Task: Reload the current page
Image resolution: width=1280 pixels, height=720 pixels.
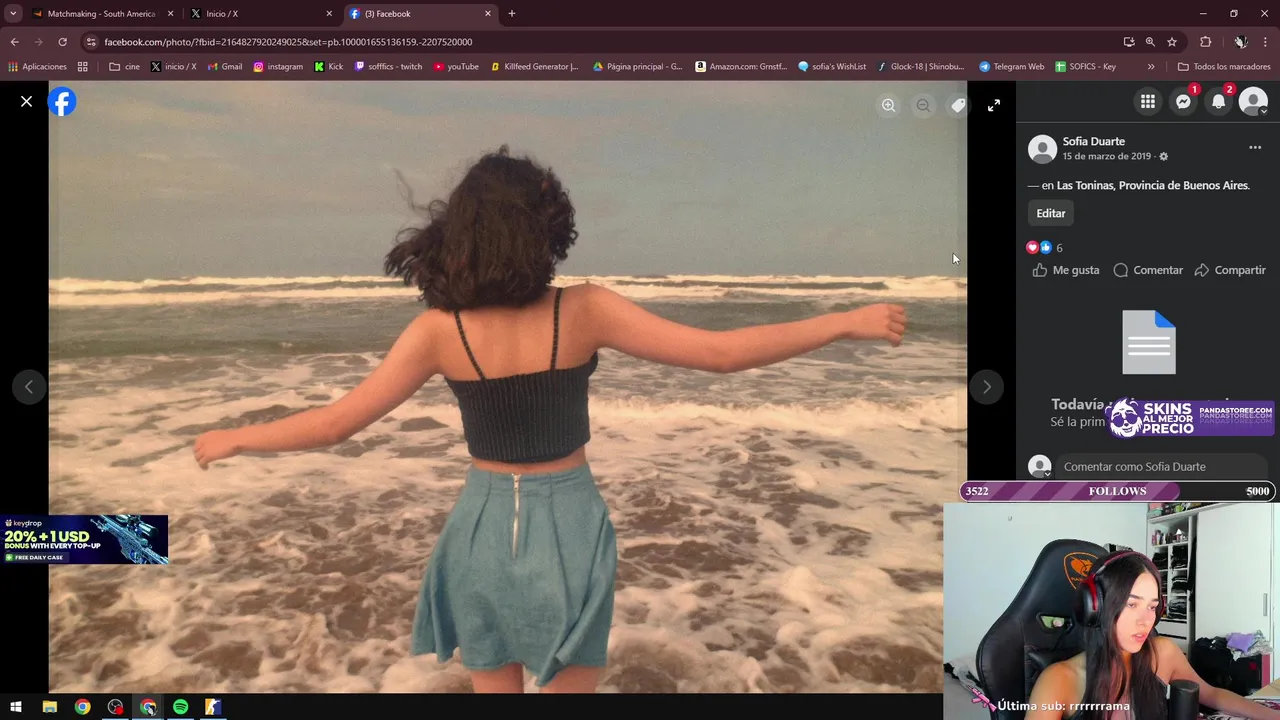Action: (x=62, y=42)
